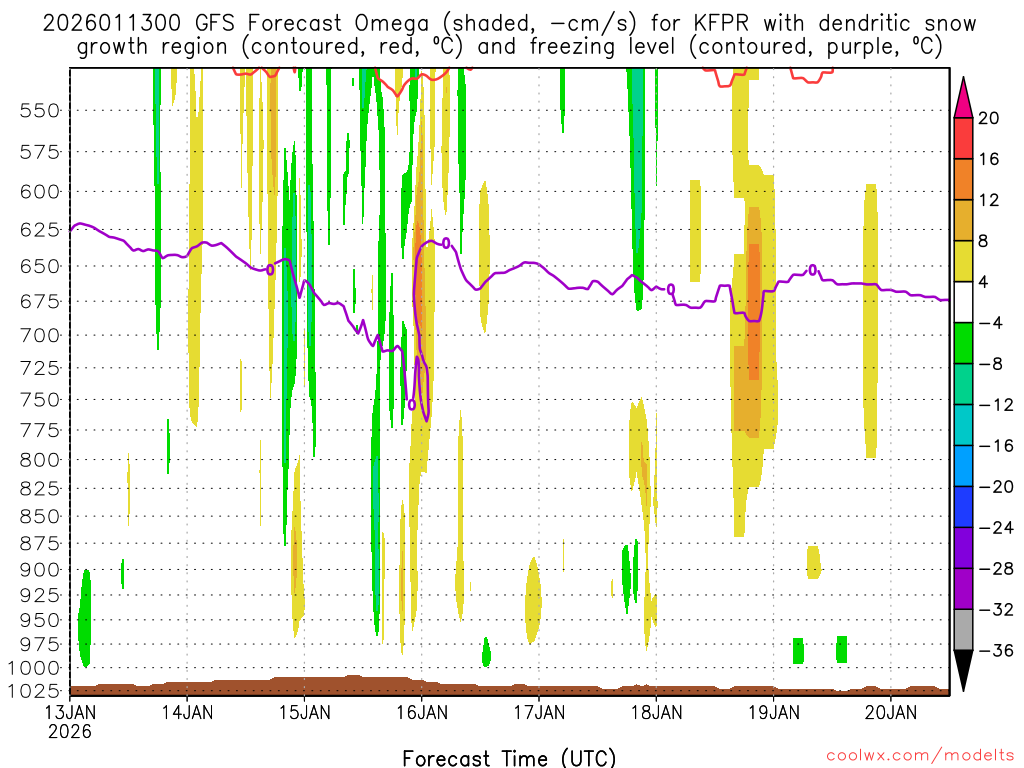Click the black downward arrow below the colorbar
Image resolution: width=1024 pixels, height=768 pixels.
tap(964, 671)
